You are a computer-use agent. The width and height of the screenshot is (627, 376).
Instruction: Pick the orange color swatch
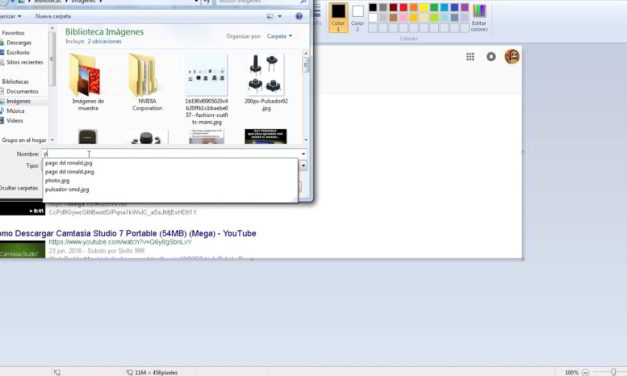413,8
